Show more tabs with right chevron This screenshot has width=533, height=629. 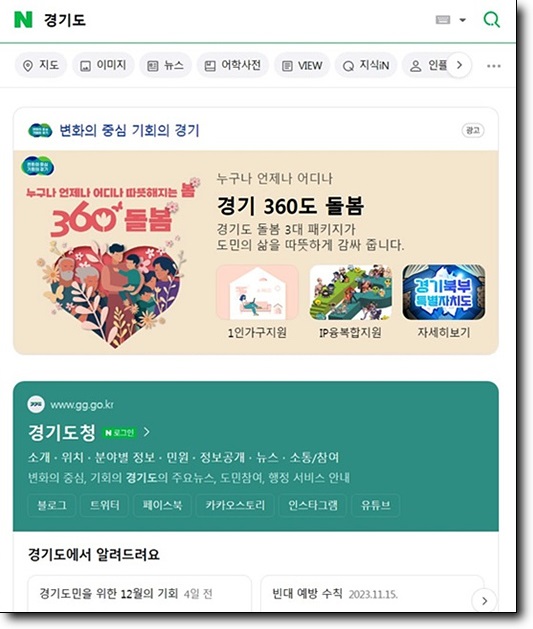click(x=459, y=65)
